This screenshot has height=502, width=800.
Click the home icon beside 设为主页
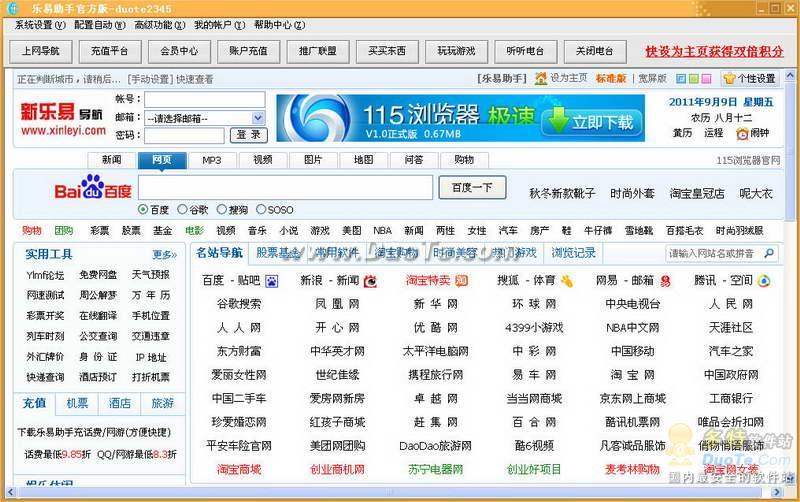[541, 79]
